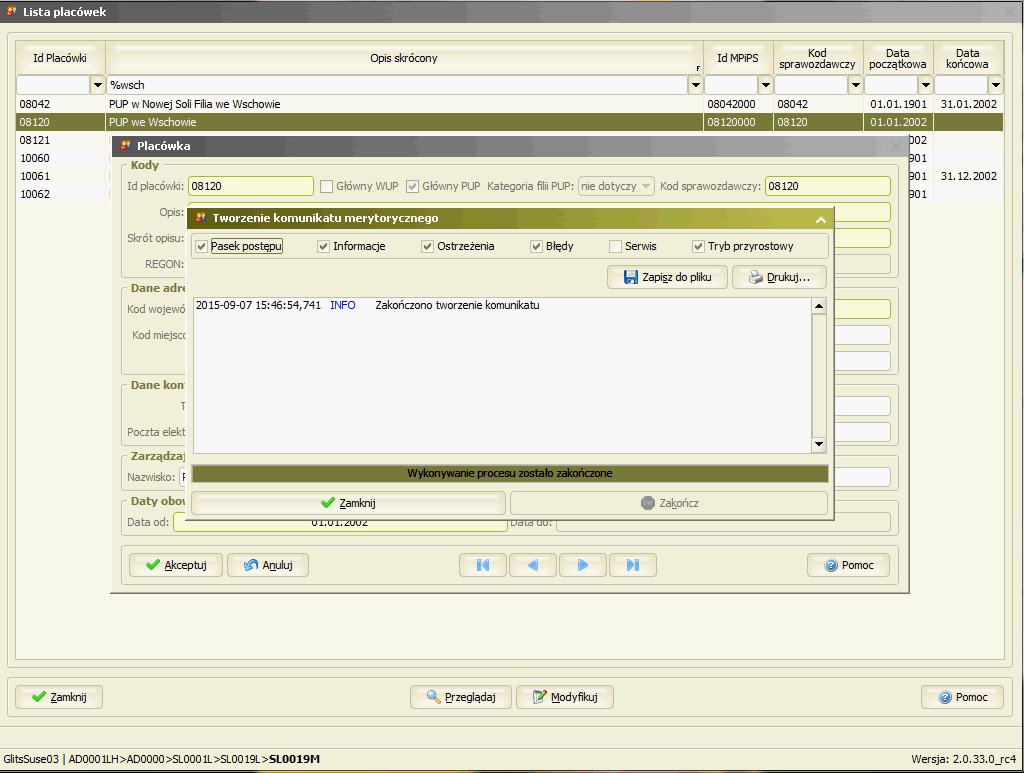Viewport: 1024px width, 773px height.
Task: Click the 31.01.2002 end date cell
Action: click(968, 104)
